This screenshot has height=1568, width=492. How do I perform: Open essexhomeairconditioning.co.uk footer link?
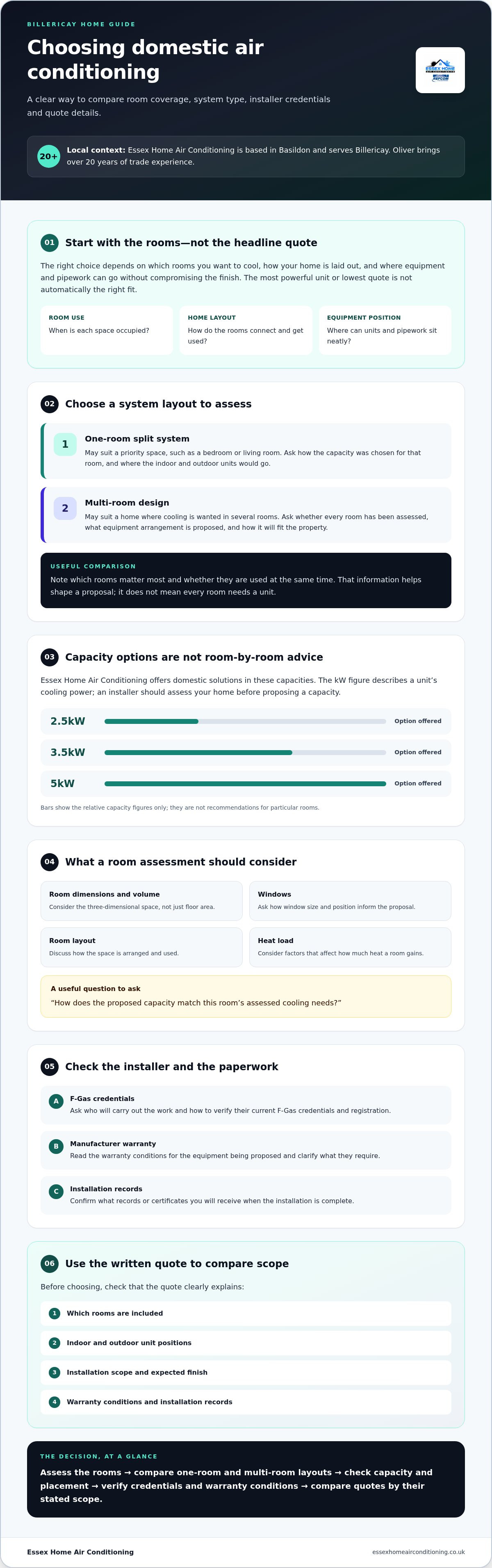click(419, 1552)
